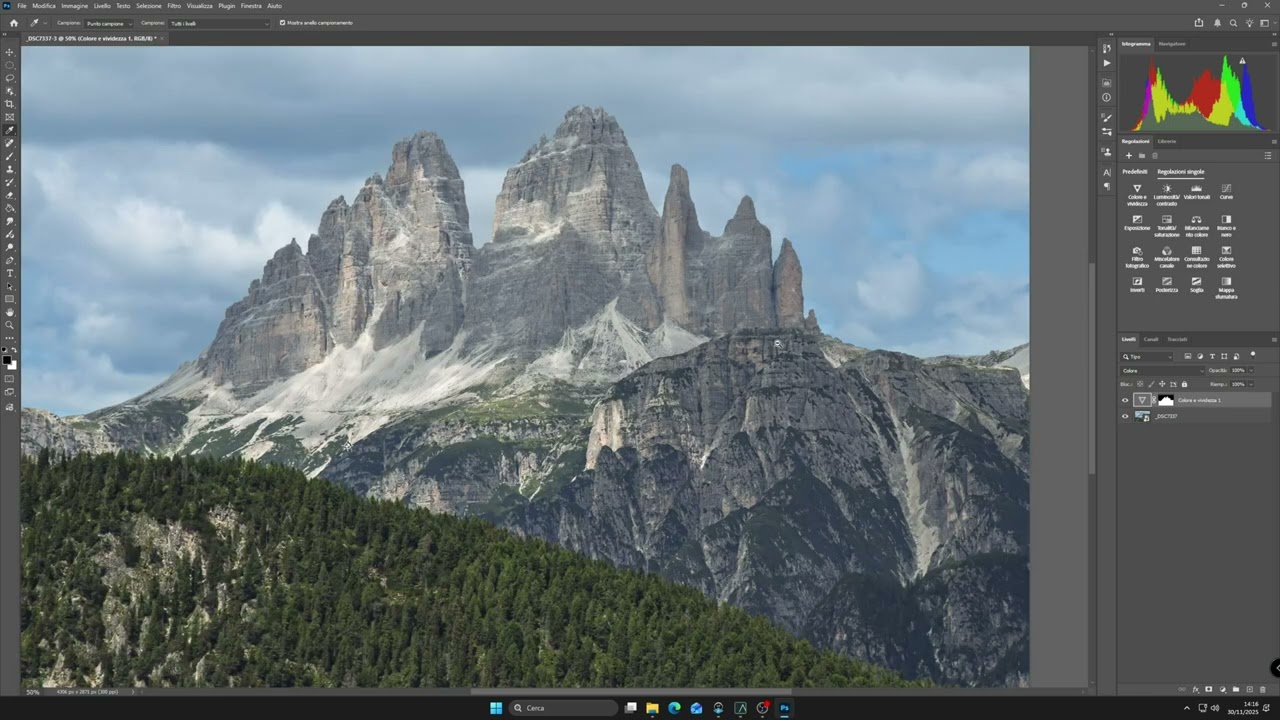Select the Eyedropper tool in the toolbox
1280x720 pixels.
pyautogui.click(x=10, y=130)
